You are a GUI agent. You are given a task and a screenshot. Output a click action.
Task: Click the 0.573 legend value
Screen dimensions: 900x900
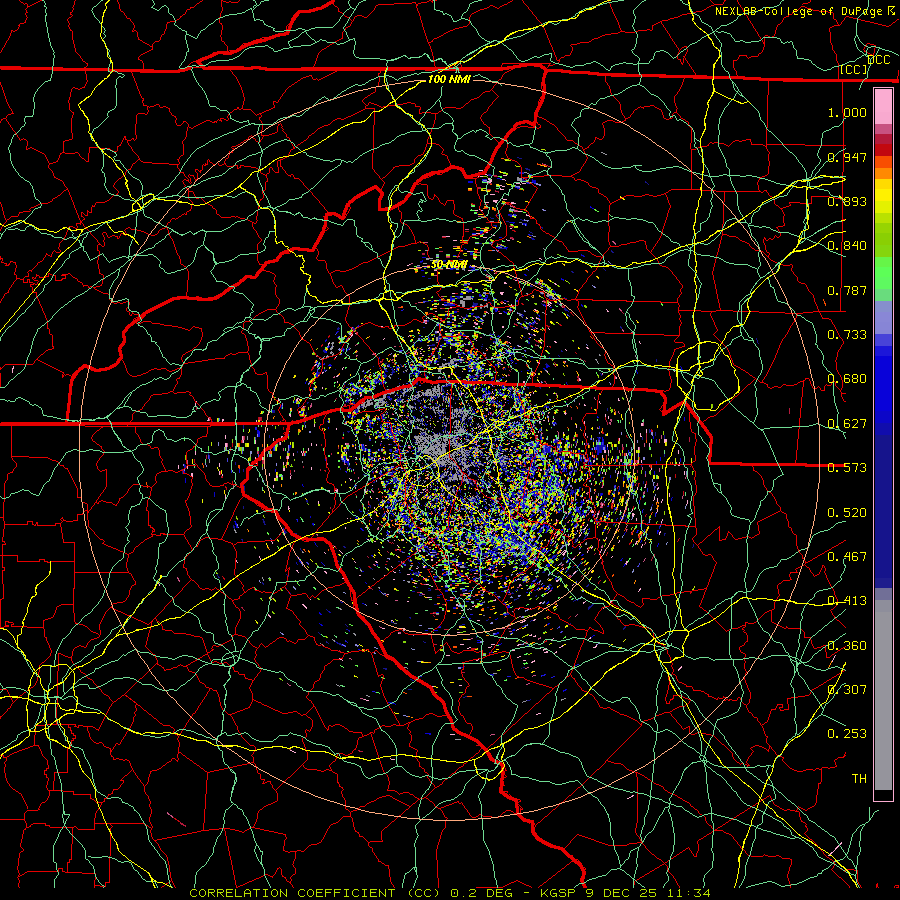(847, 468)
